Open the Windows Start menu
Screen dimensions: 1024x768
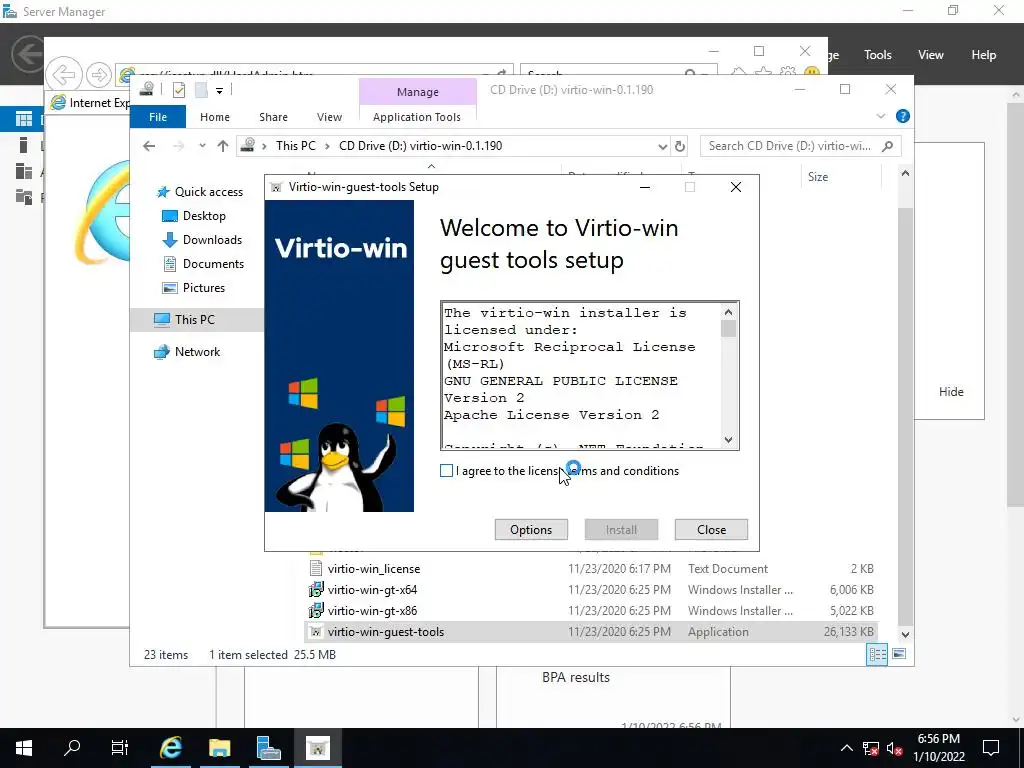click(x=24, y=748)
